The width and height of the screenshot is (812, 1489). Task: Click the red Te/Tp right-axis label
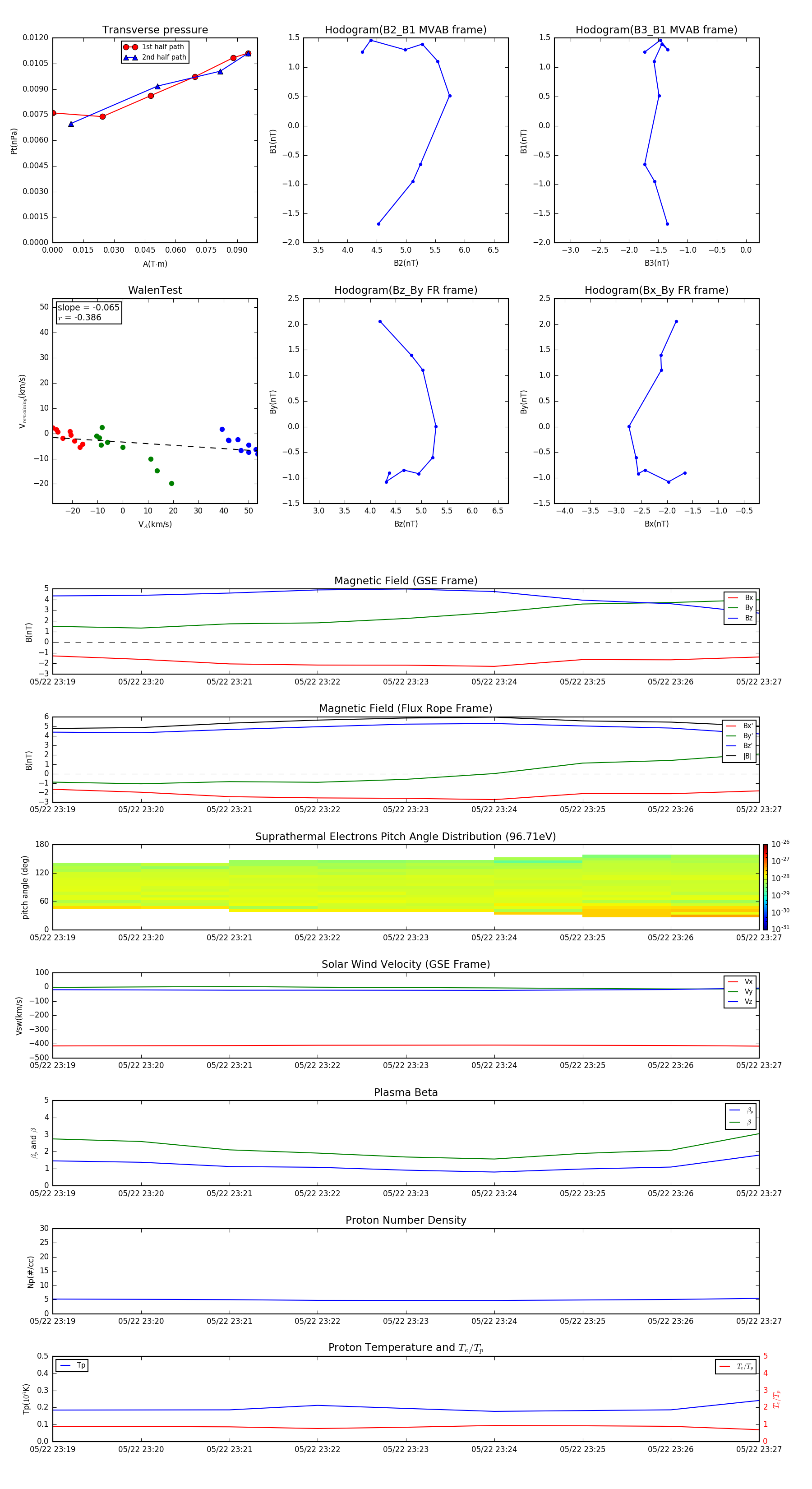[x=777, y=1399]
